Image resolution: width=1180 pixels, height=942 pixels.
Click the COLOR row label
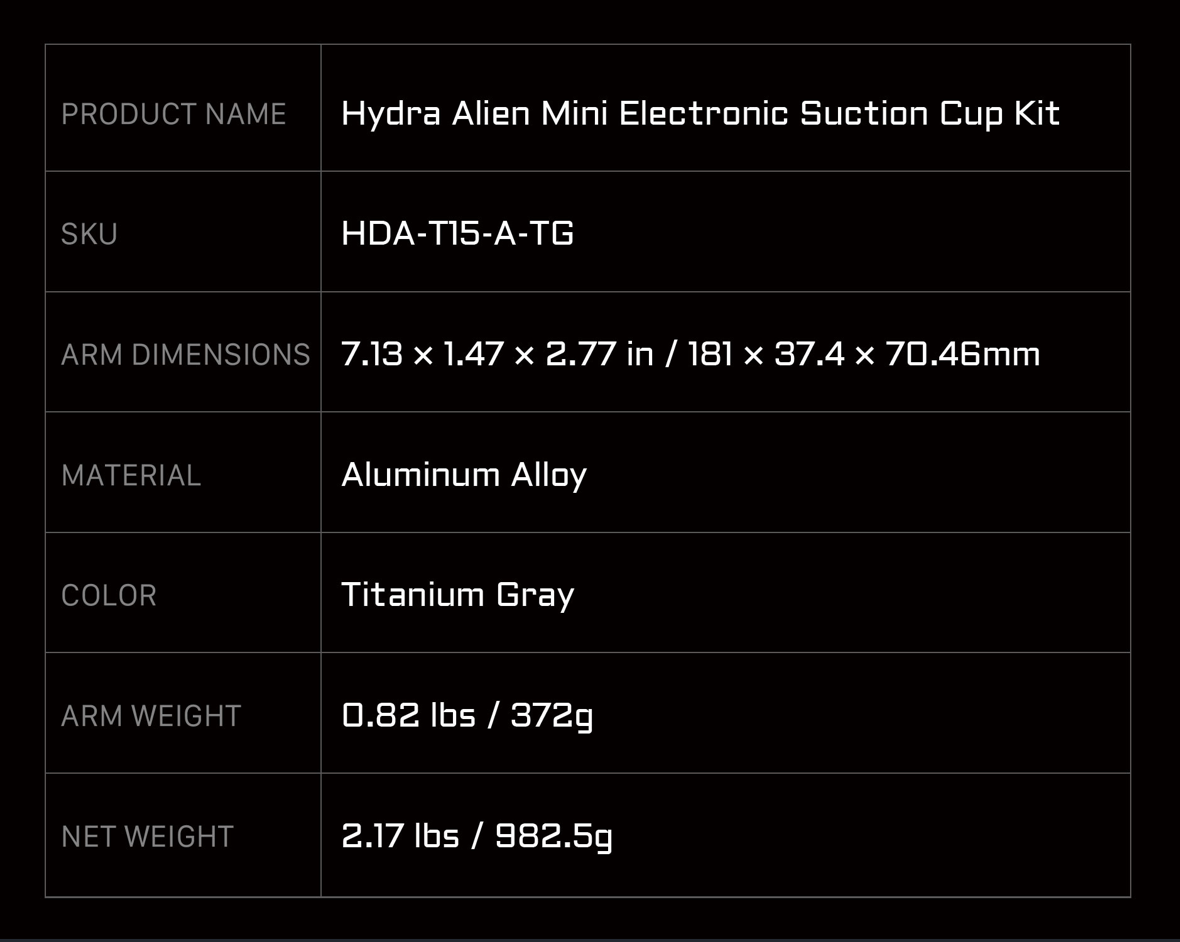coord(109,595)
